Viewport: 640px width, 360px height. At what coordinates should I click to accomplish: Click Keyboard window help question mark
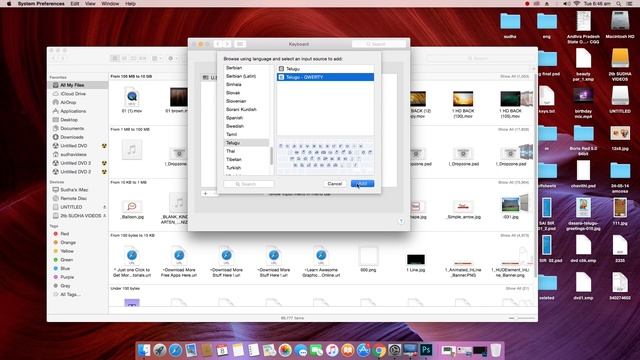click(x=401, y=221)
